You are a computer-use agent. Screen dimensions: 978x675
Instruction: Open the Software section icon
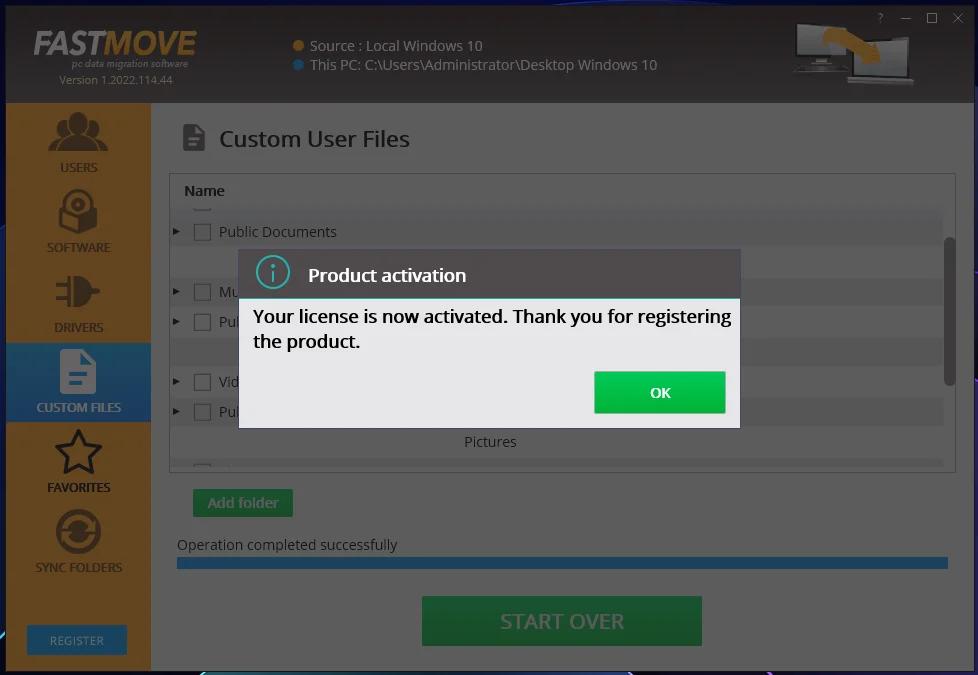tap(78, 211)
